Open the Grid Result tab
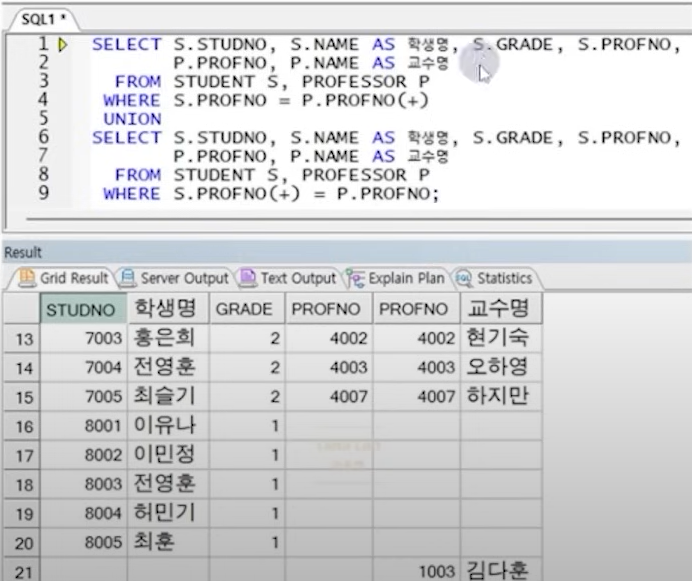The image size is (692, 581). coord(63,278)
